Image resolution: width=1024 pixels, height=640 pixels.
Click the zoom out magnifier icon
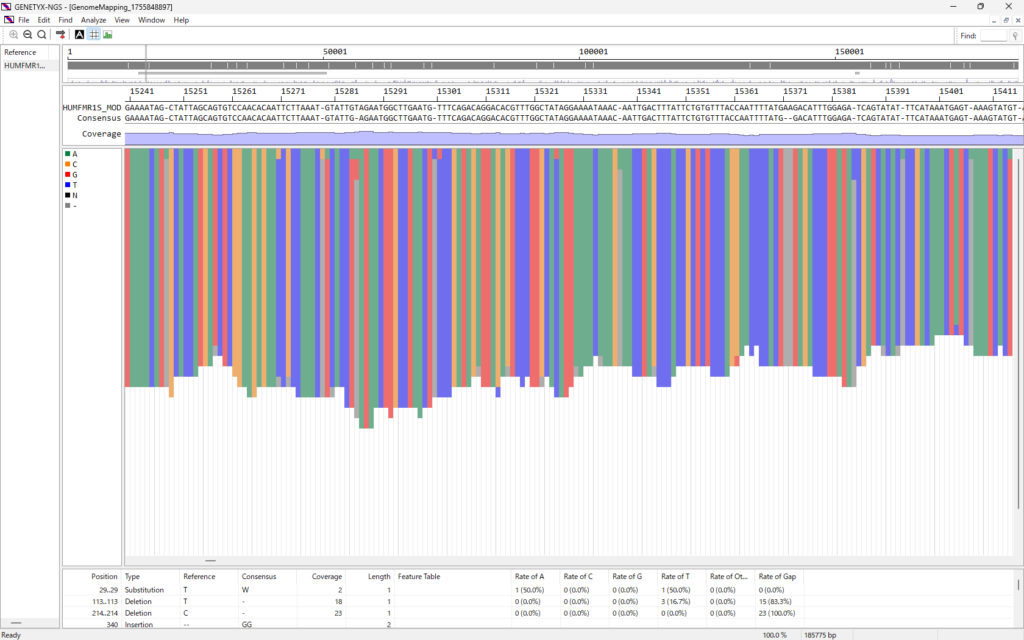coord(28,34)
